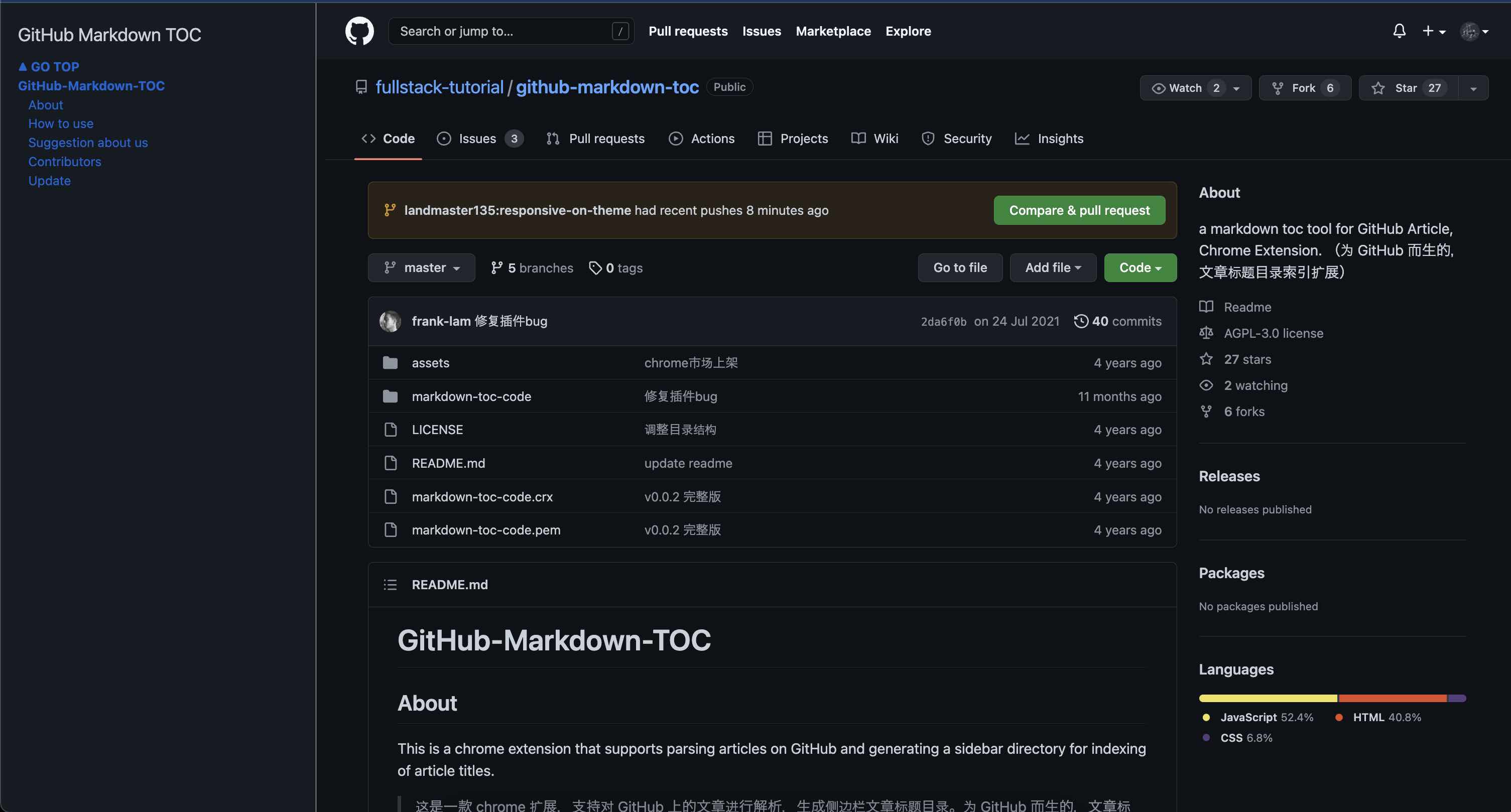Click the plus icon to create new

tap(1429, 31)
